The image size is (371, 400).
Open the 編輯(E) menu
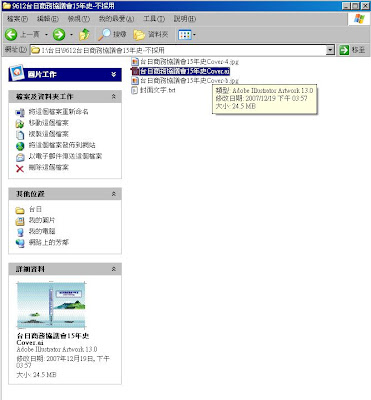(48, 19)
